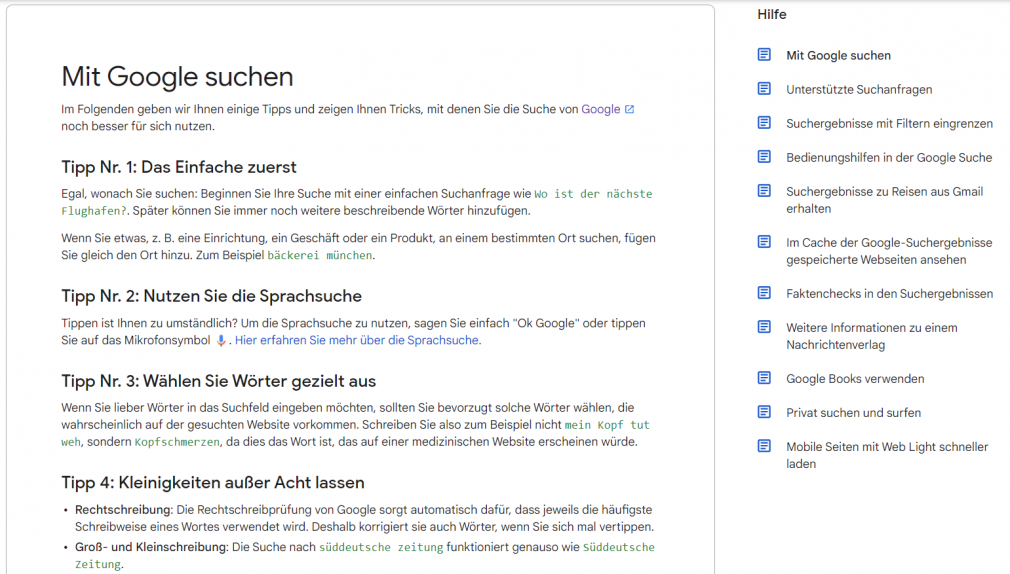This screenshot has width=1010, height=574.
Task: Click the bold term 'Groß- und Kleinschreibung:'
Action: tap(151, 547)
